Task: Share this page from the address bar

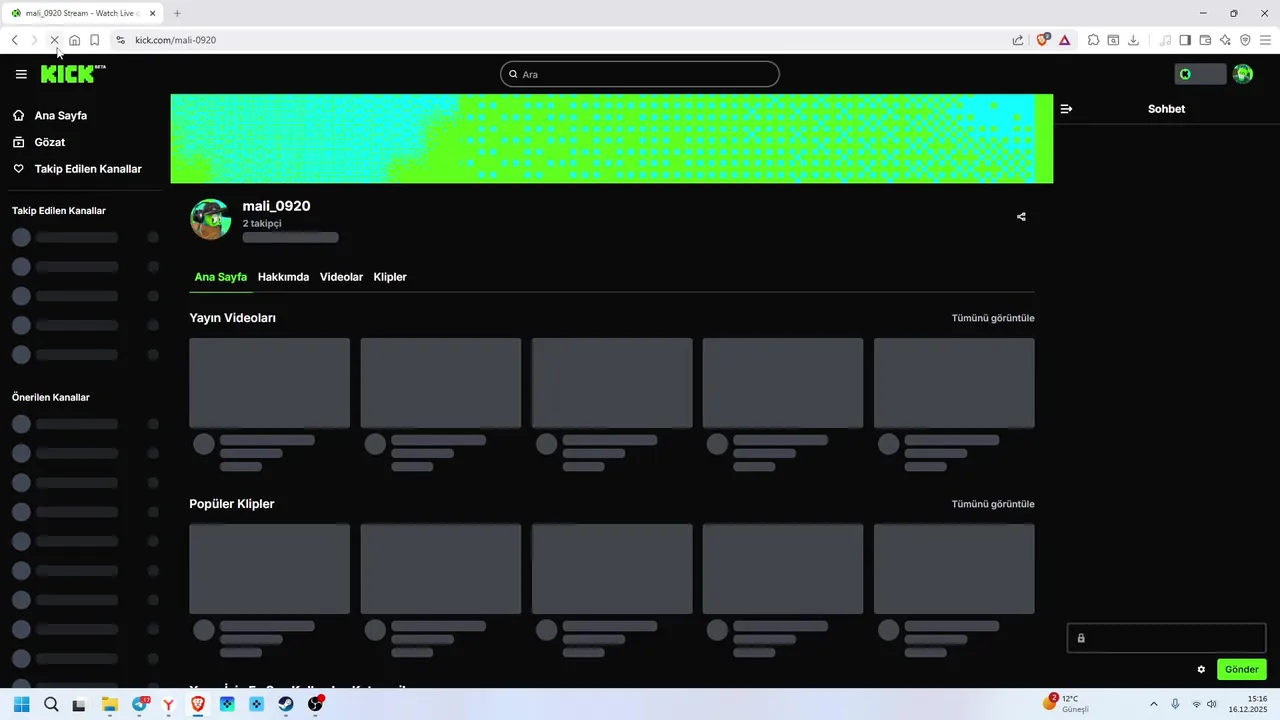Action: click(1018, 40)
